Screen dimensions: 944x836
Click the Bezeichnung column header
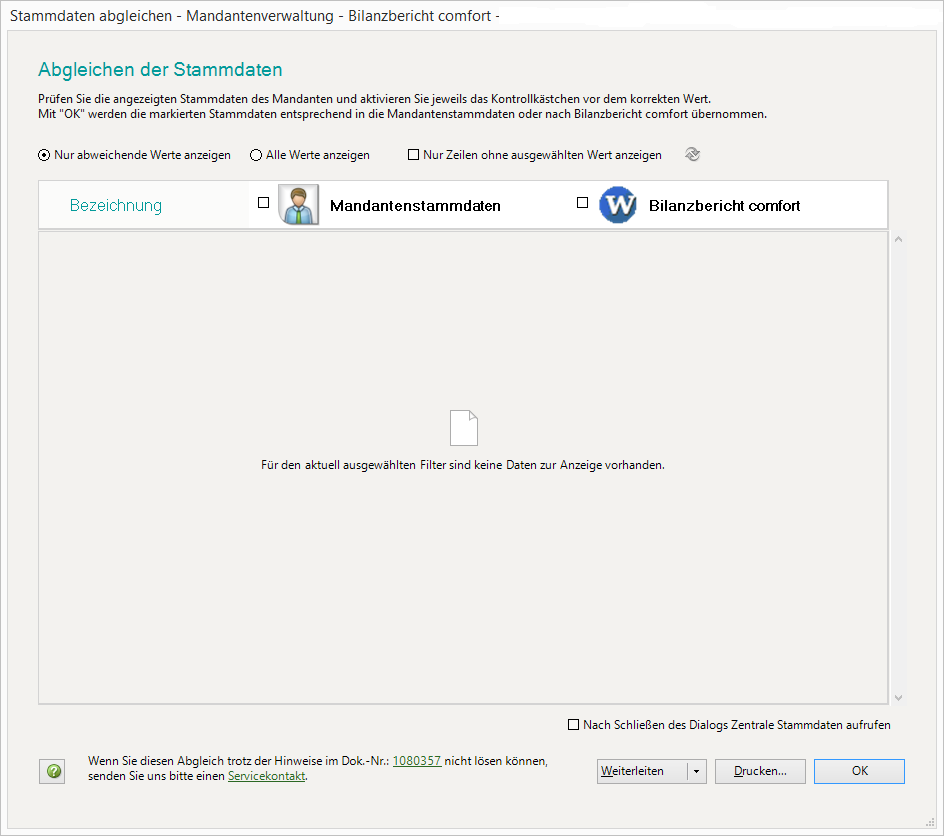click(x=116, y=205)
